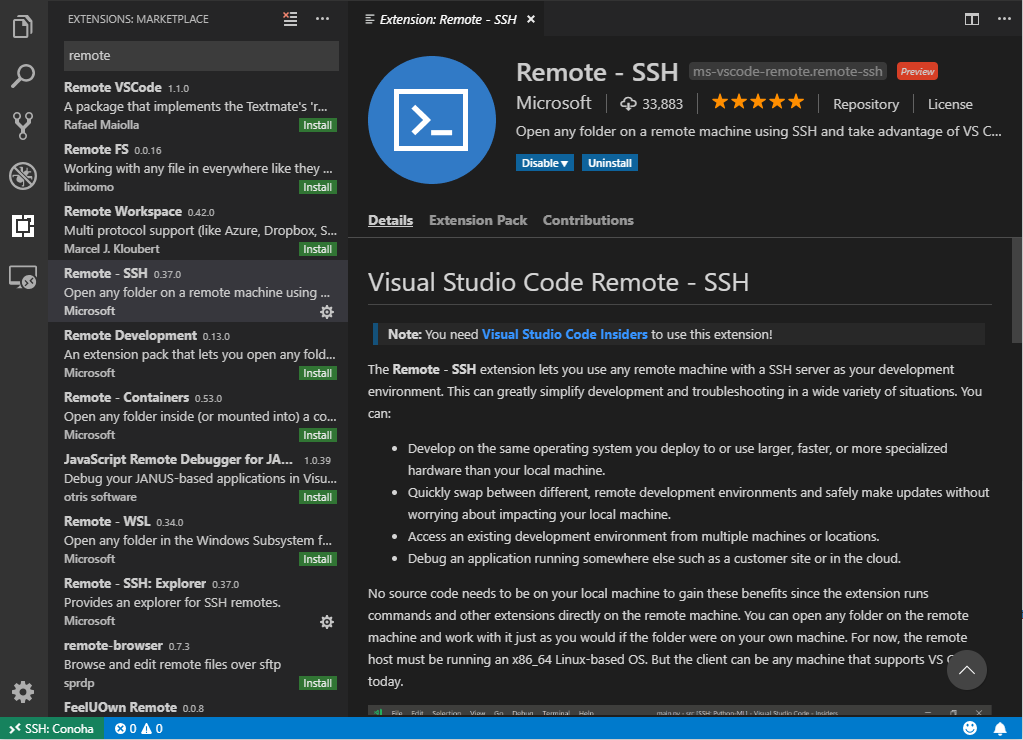
Task: Open the Extensions view more actions menu
Action: tap(322, 18)
